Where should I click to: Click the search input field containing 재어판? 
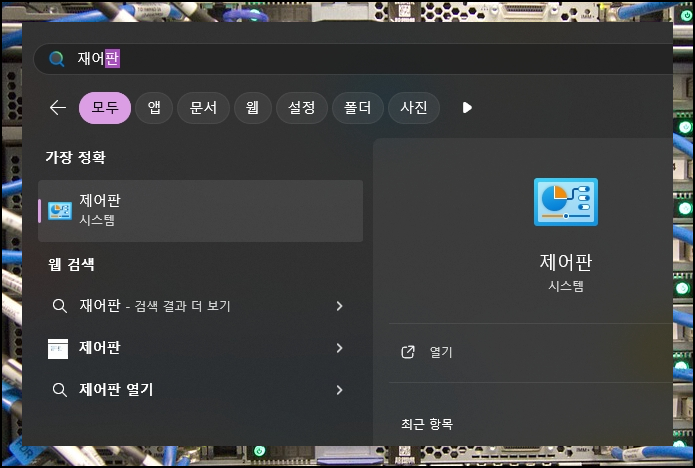(353, 58)
